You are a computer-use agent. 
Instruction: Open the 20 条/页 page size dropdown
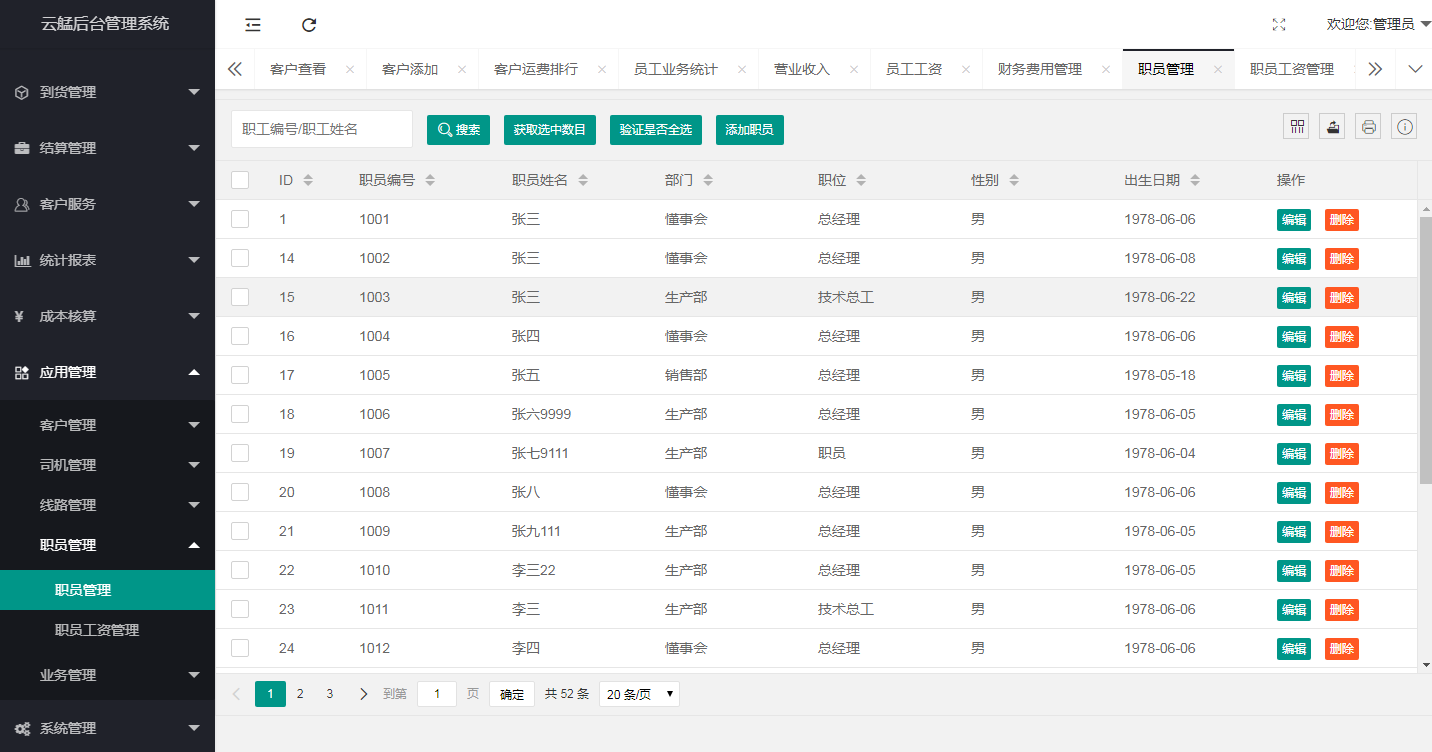[639, 694]
